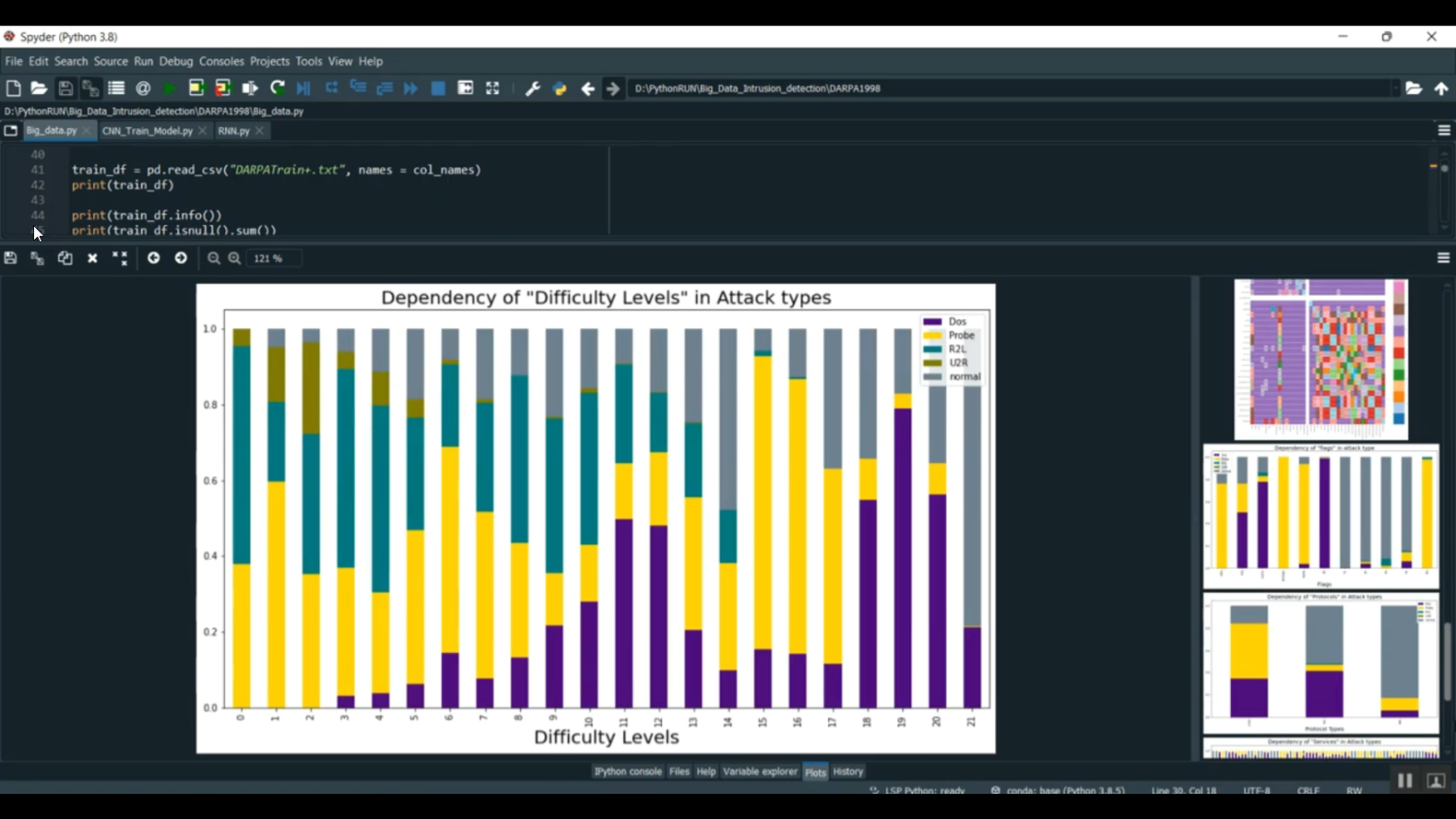Click the Zoom in magnifier icon
The width and height of the screenshot is (1456, 819).
click(234, 257)
